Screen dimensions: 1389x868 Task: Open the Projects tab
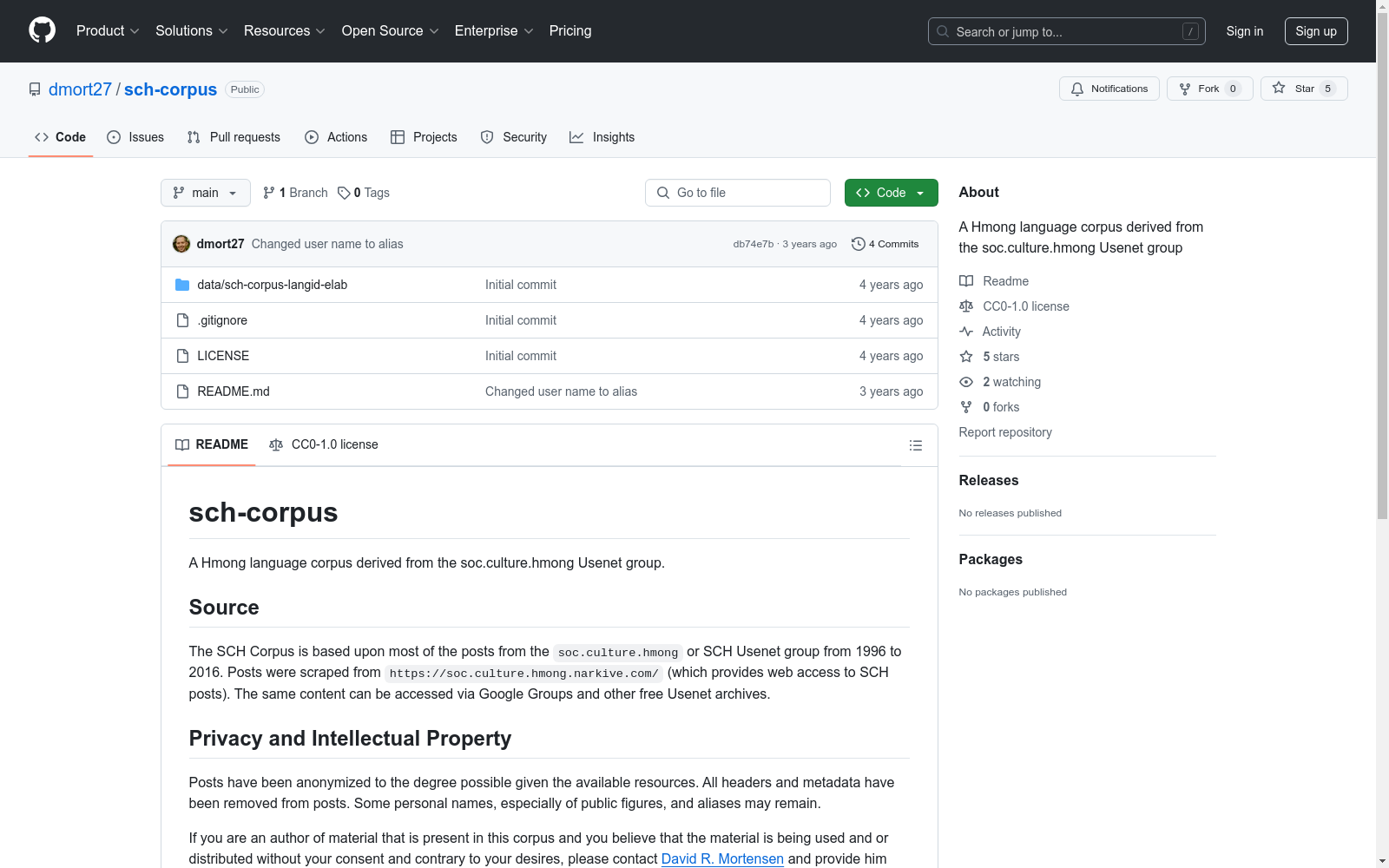click(424, 137)
